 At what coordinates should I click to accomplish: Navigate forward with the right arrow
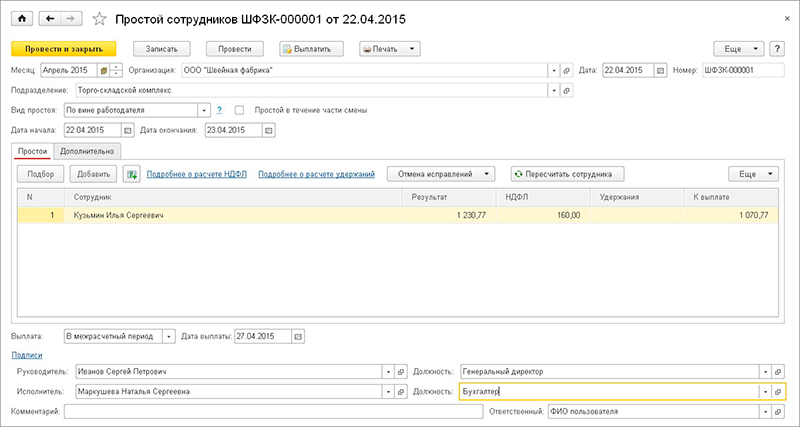pyautogui.click(x=71, y=19)
